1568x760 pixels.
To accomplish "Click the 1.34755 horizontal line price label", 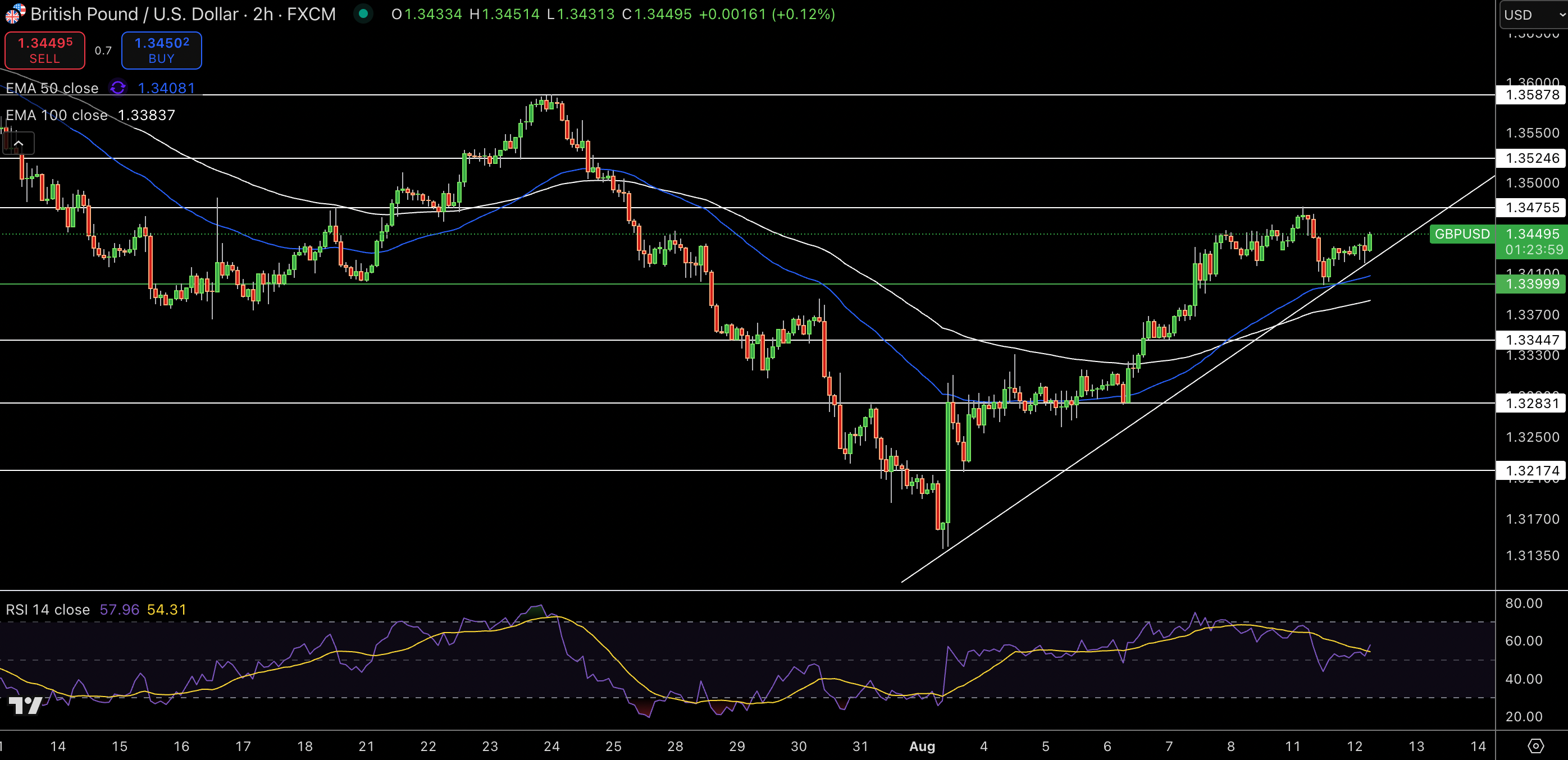I will click(1532, 208).
